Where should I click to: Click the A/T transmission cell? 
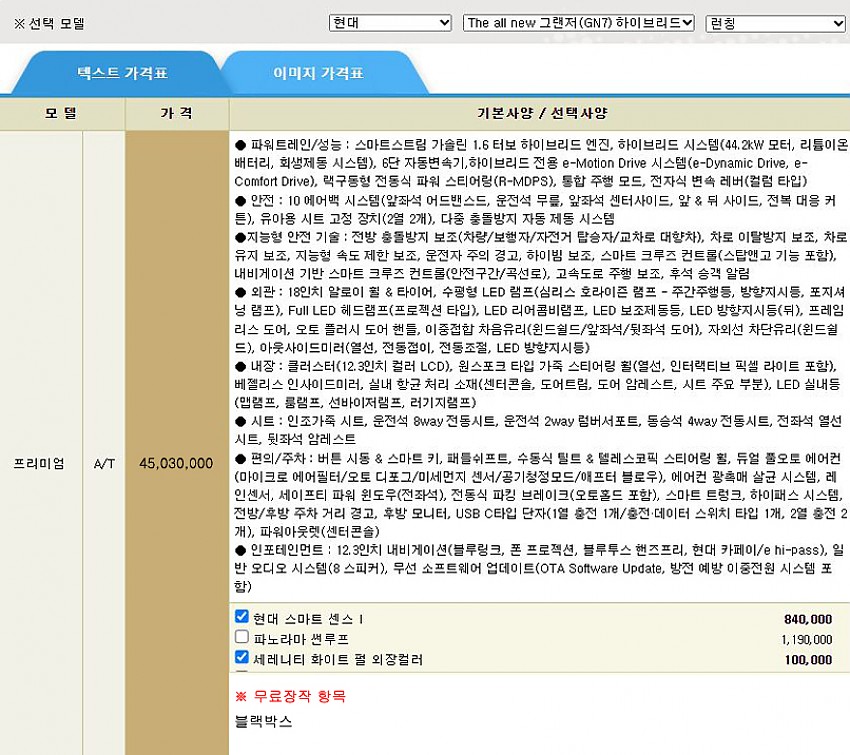tap(104, 463)
